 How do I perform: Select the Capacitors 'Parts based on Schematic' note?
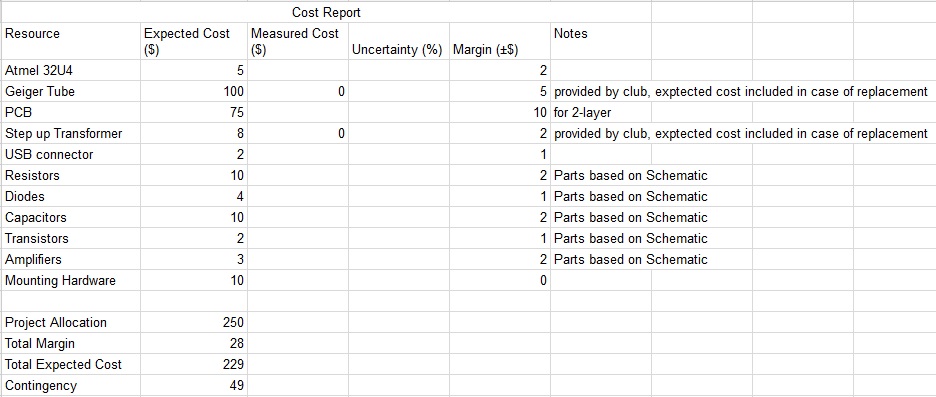point(631,217)
